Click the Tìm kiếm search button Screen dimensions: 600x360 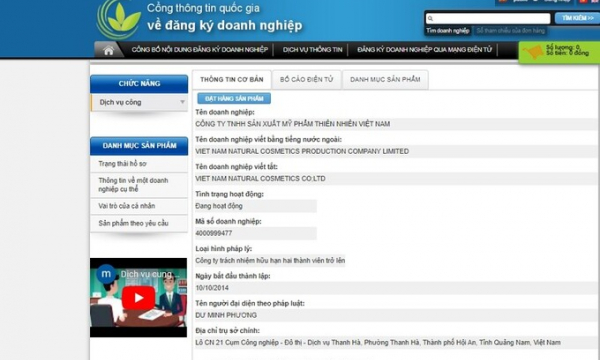577,18
